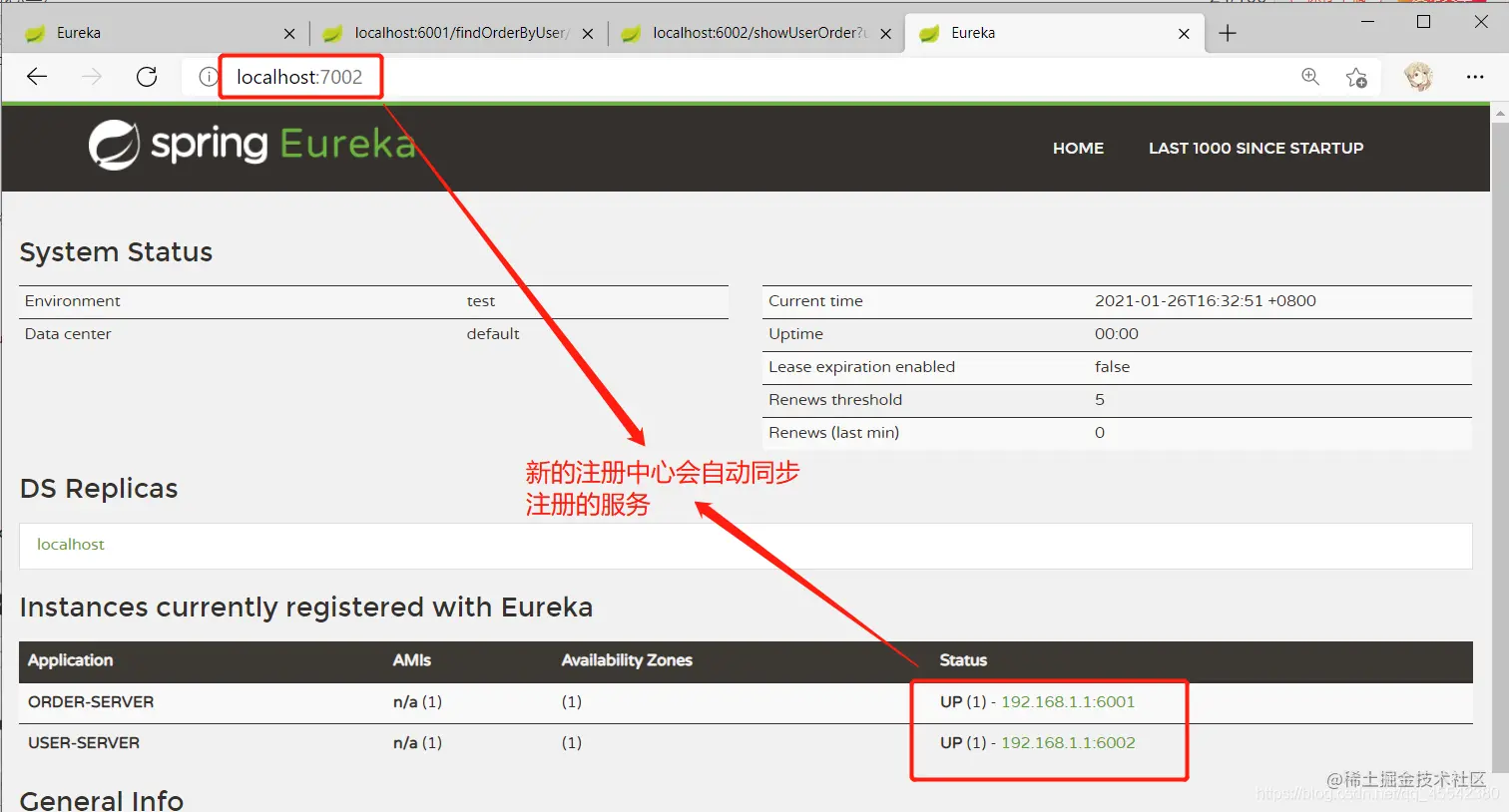Click Instances currently registered with Eureka heading

coord(306,608)
